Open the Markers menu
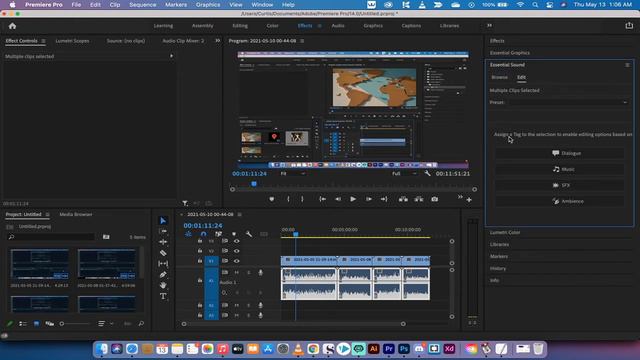640x360 pixels. coord(176,4)
